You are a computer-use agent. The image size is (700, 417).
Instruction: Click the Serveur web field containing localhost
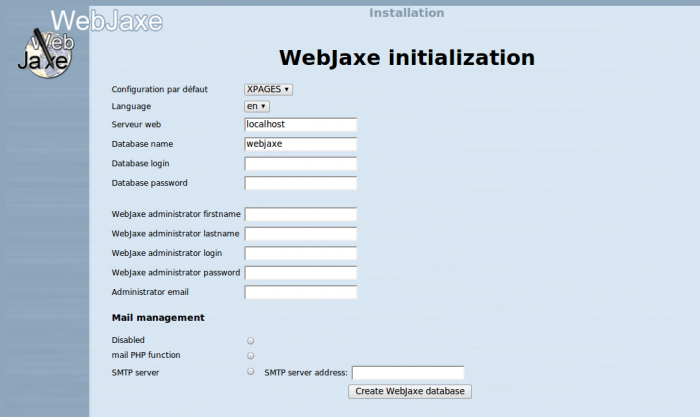click(x=300, y=125)
